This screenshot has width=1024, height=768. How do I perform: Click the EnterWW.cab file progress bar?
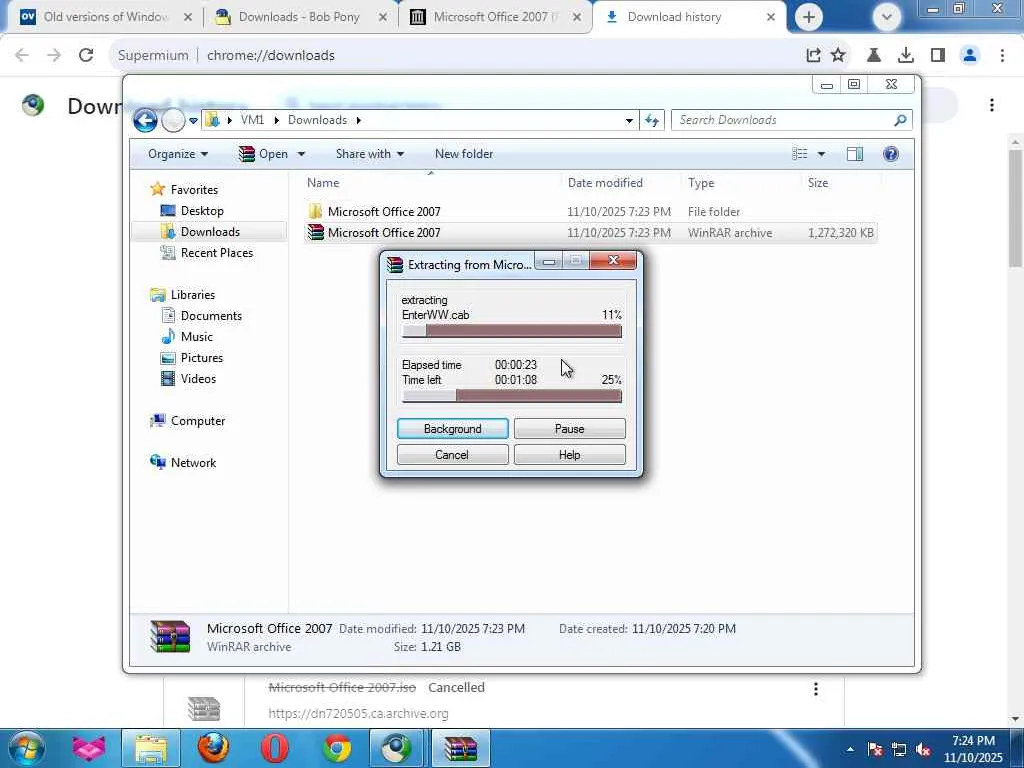(x=512, y=332)
